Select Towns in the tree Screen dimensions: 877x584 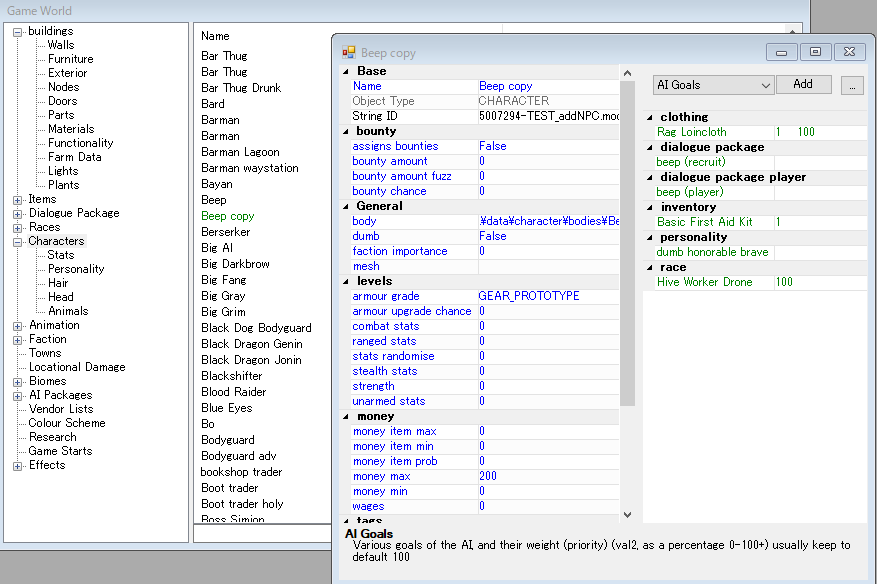pyautogui.click(x=45, y=352)
